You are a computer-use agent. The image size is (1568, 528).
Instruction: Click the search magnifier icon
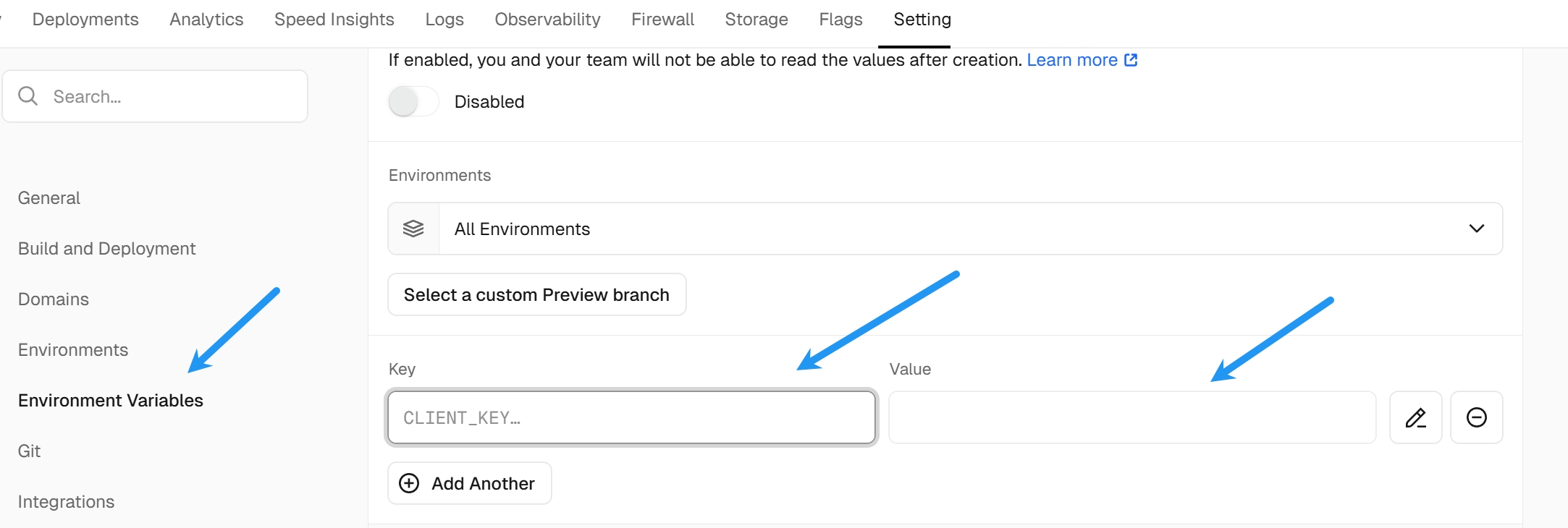click(28, 96)
